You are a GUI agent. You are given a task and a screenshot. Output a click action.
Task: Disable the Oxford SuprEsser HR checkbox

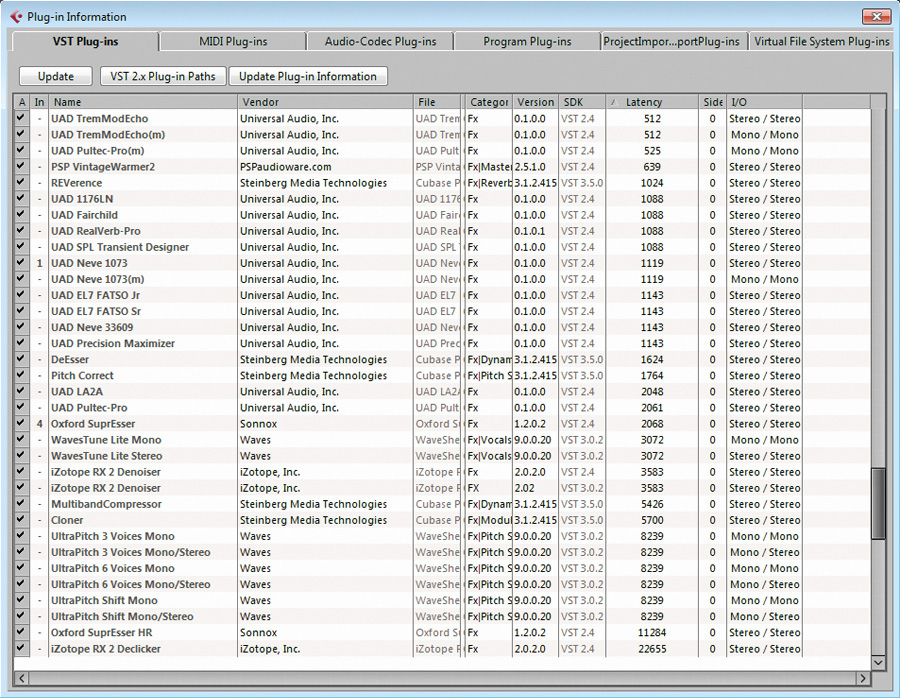[x=21, y=633]
